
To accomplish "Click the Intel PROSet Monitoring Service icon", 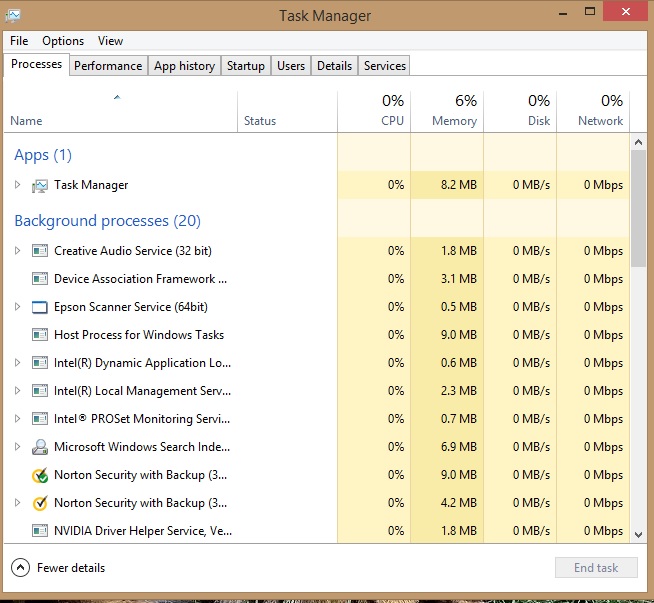I will tap(40, 419).
